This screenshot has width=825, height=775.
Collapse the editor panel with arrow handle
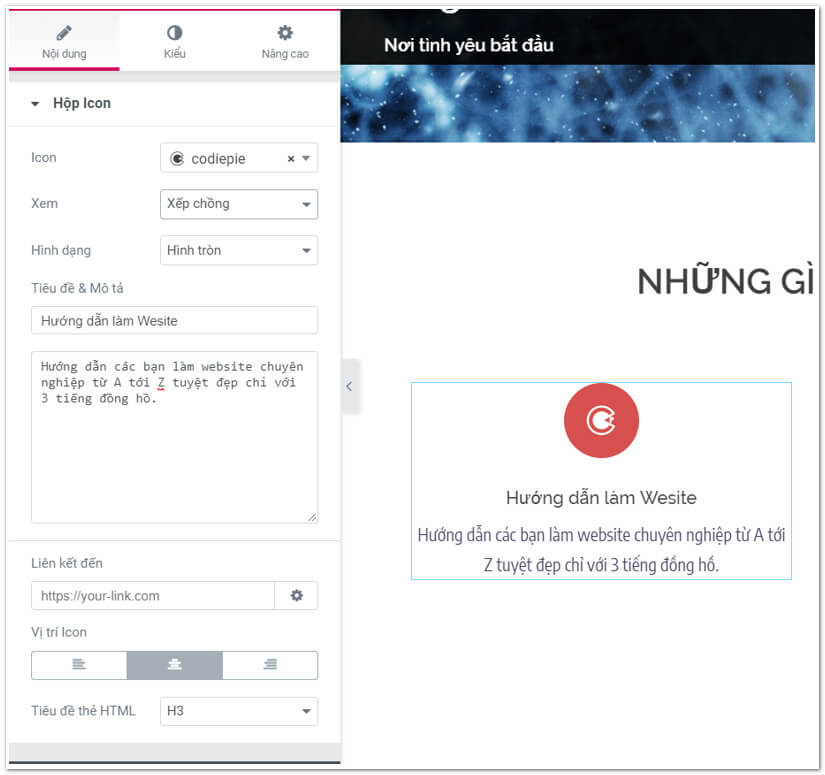coord(350,386)
